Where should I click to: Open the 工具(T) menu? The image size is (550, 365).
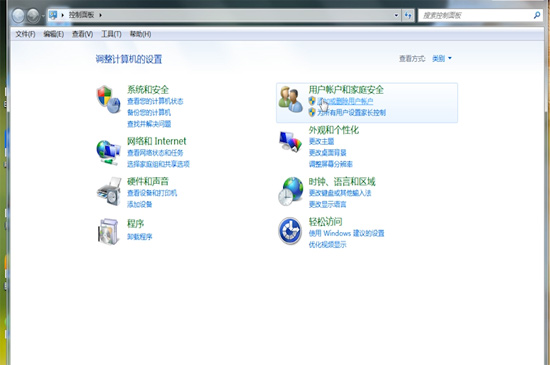point(111,34)
